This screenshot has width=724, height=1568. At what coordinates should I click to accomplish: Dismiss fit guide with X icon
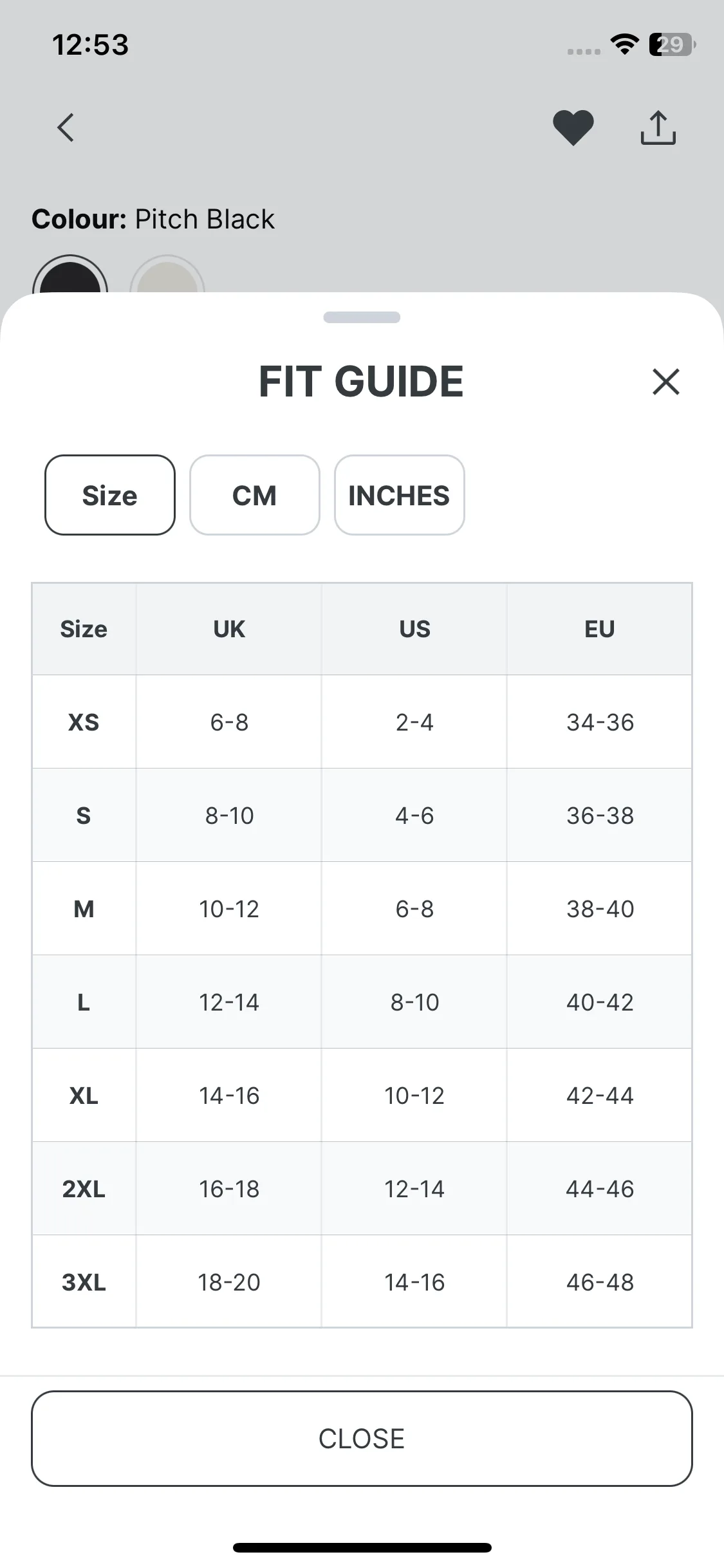click(665, 382)
